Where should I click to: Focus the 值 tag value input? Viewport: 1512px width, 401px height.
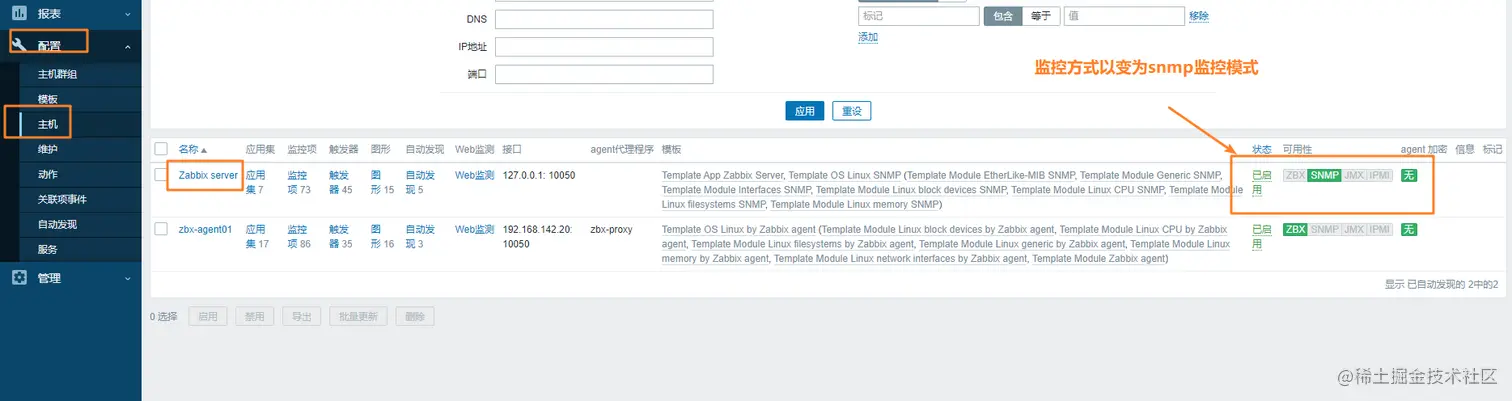pyautogui.click(x=1123, y=16)
